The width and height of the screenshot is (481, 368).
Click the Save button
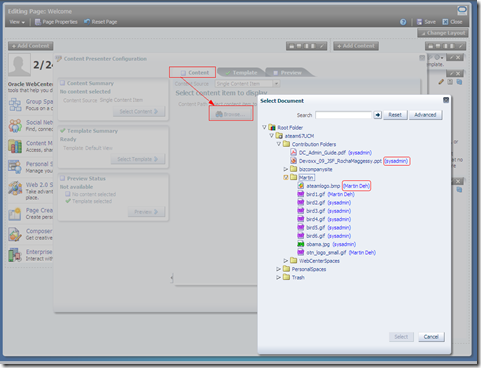[426, 22]
